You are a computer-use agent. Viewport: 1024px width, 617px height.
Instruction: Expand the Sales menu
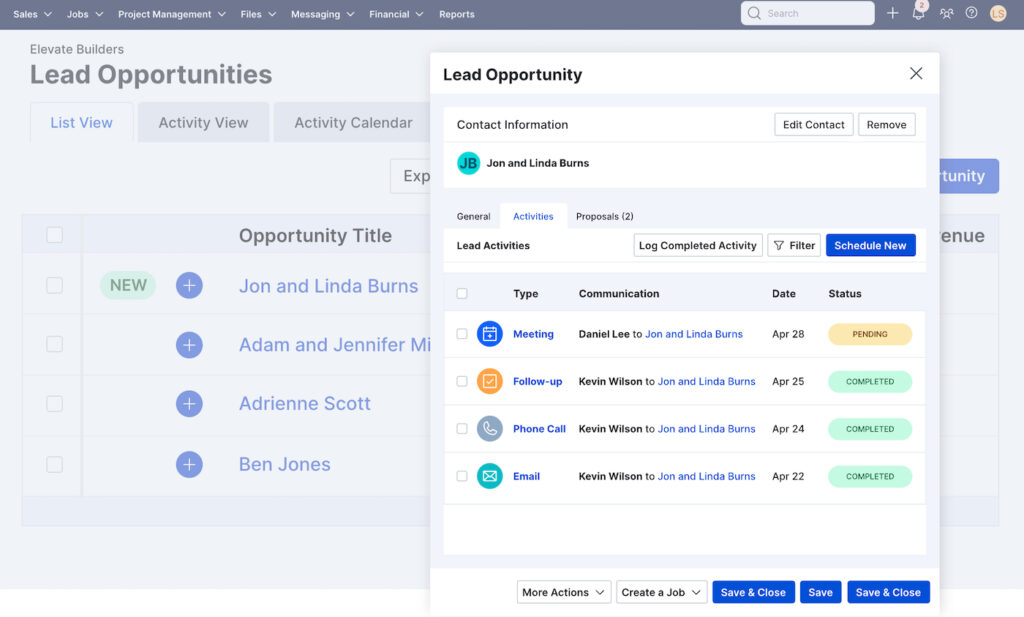coord(32,14)
